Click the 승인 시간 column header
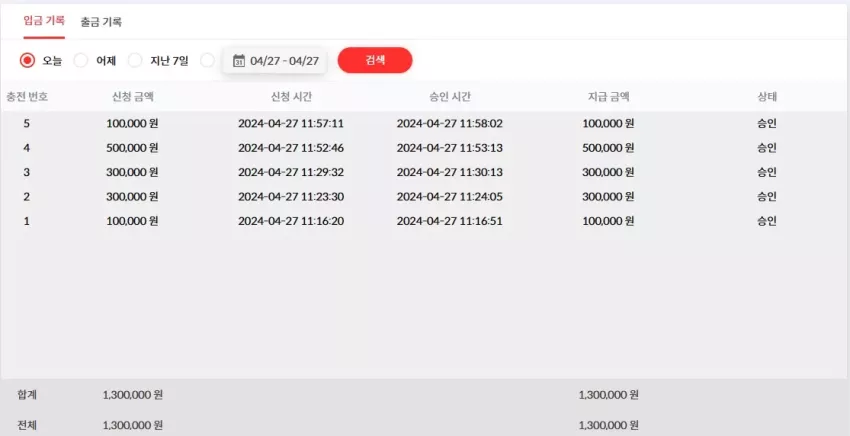The width and height of the screenshot is (850, 436). pyautogui.click(x=449, y=97)
